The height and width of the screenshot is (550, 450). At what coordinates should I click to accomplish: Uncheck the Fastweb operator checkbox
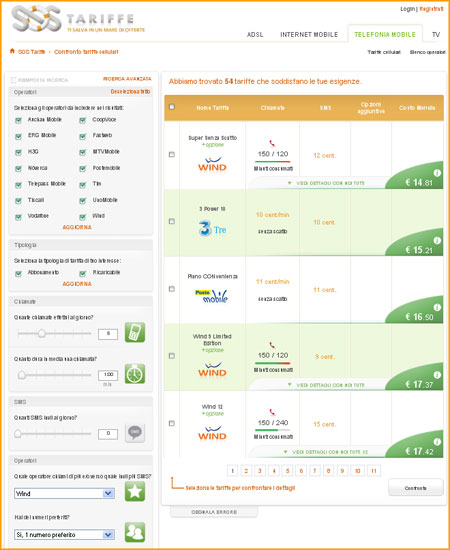[x=83, y=136]
